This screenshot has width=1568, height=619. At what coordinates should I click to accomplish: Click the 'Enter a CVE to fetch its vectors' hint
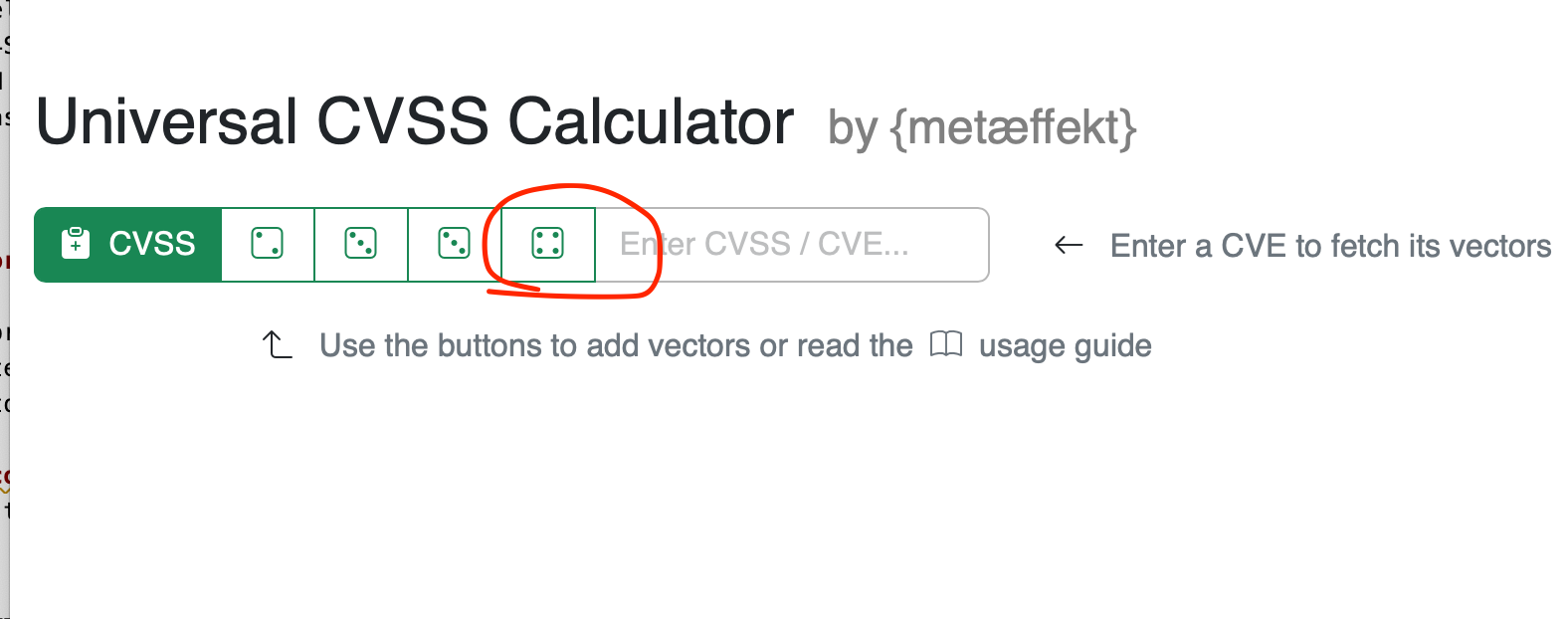coord(1330,246)
